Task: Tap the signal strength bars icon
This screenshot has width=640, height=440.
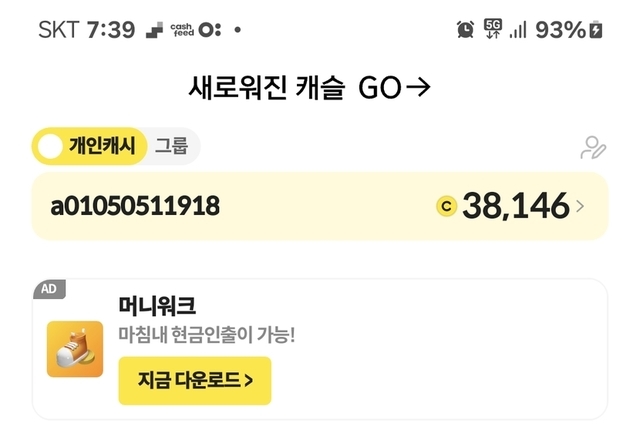Action: pyautogui.click(x=517, y=30)
